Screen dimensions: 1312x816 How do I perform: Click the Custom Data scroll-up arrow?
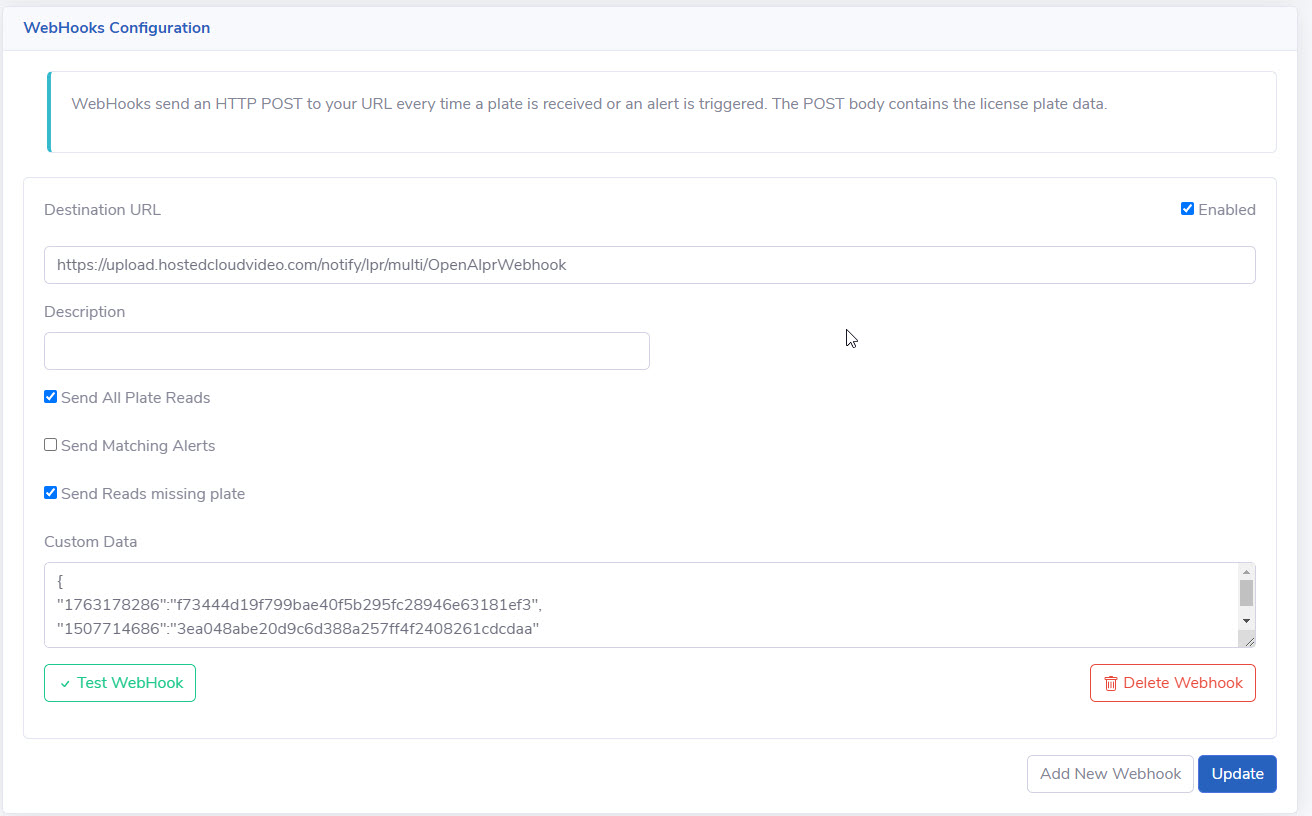1246,572
